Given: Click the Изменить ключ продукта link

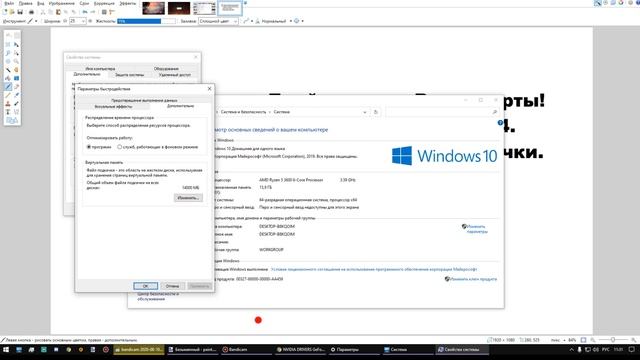Looking at the screenshot, I should (473, 279).
